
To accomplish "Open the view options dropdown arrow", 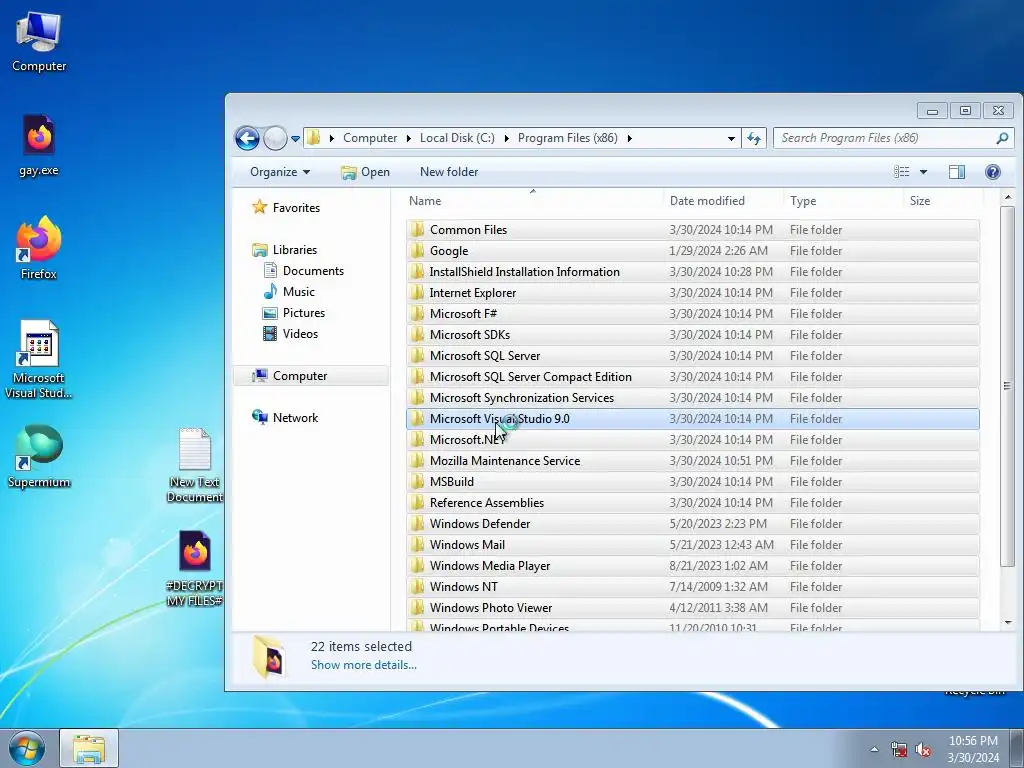I will pos(923,172).
